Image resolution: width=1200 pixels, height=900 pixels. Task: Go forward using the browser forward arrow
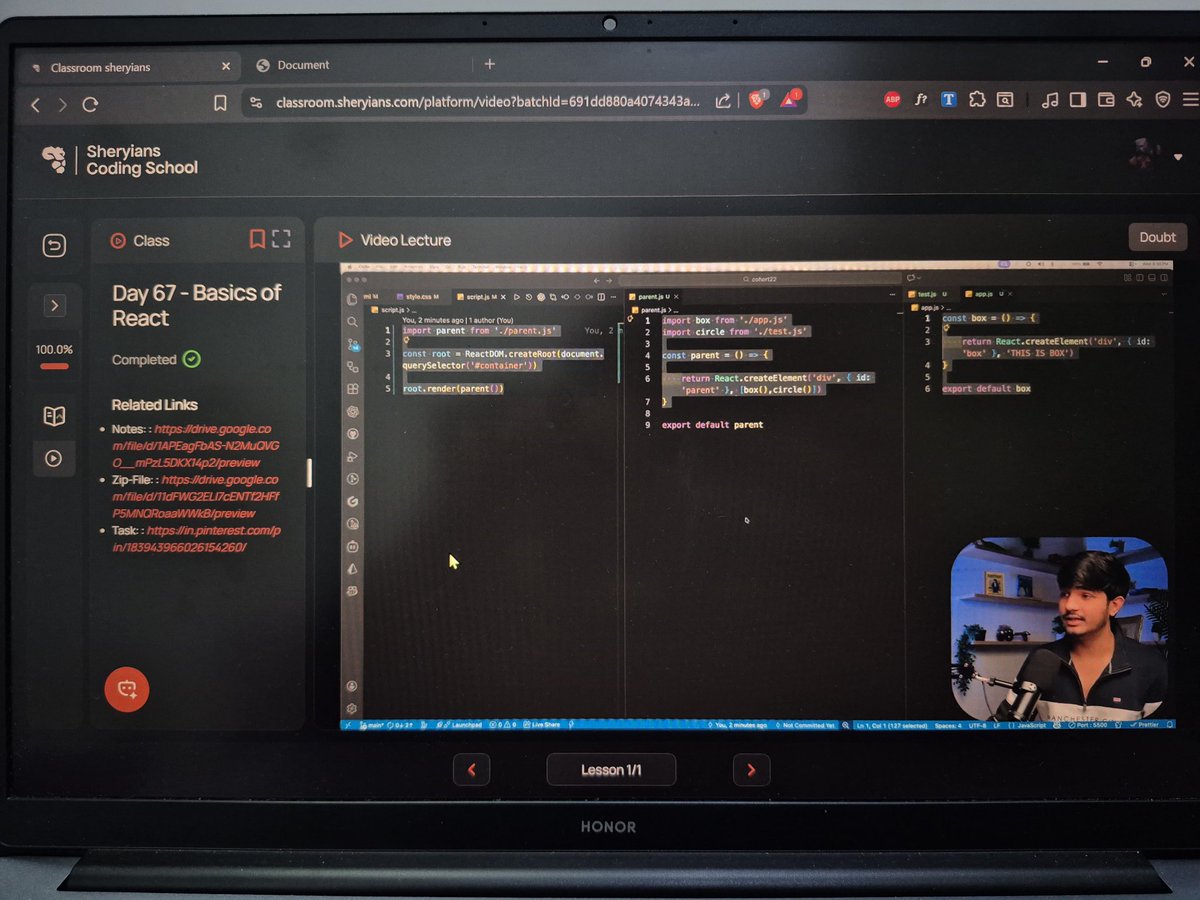click(62, 104)
